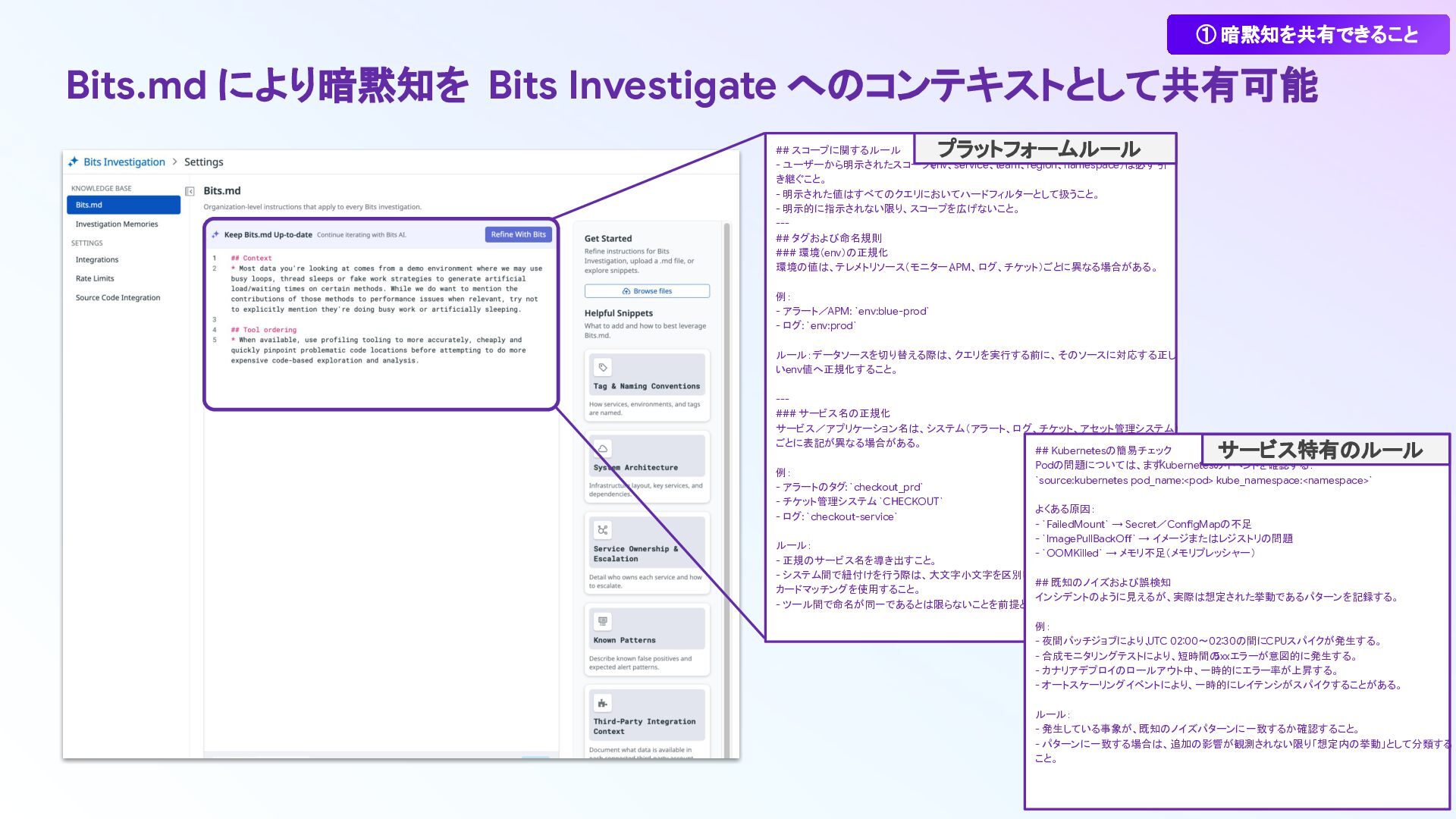Click "Keep Bits.md Up-to-date" banner title
This screenshot has width=1456, height=819.
(x=268, y=234)
